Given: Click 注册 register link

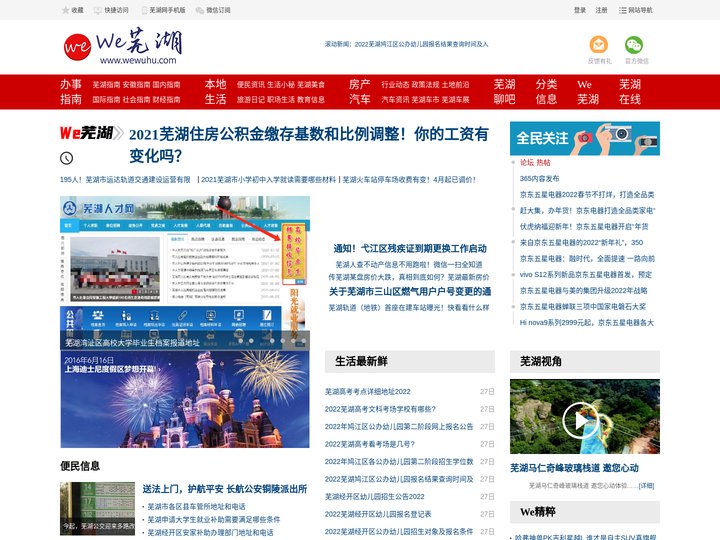Looking at the screenshot, I should click(601, 10).
